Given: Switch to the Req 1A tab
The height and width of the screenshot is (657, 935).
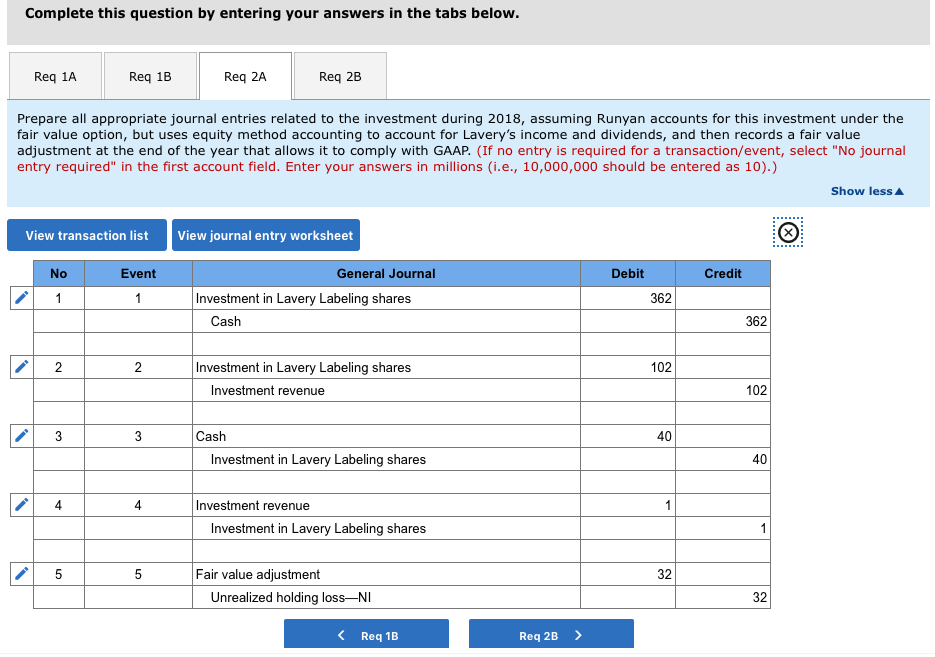Looking at the screenshot, I should pos(55,76).
